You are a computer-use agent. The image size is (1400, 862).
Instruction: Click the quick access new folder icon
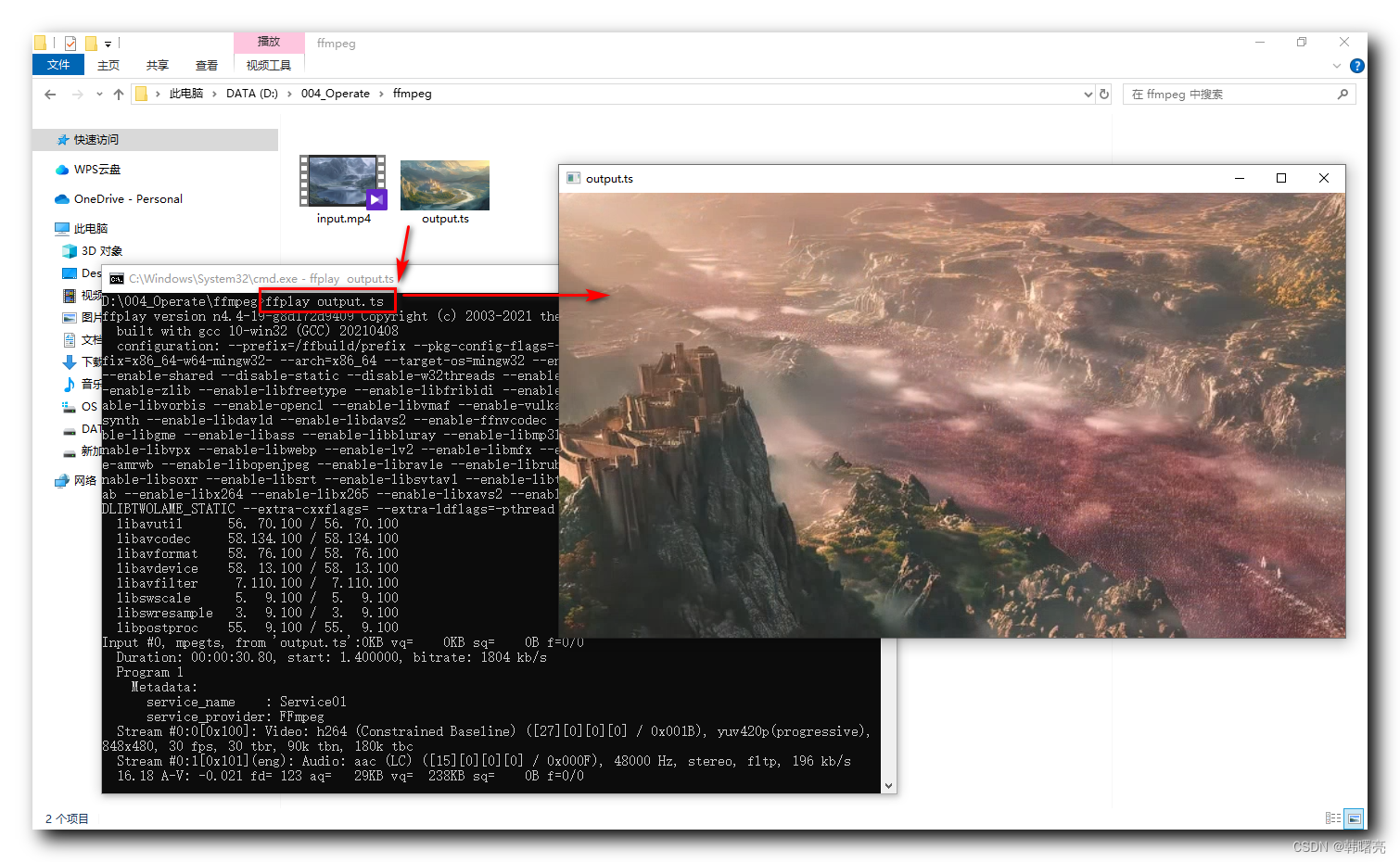[x=91, y=43]
